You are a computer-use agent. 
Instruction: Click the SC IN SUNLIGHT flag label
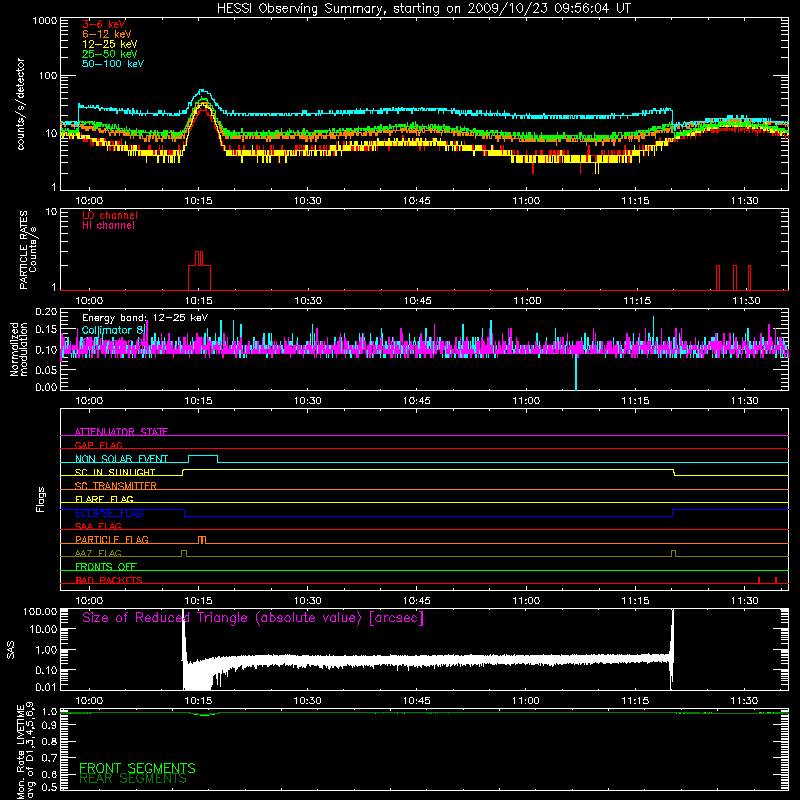point(115,472)
